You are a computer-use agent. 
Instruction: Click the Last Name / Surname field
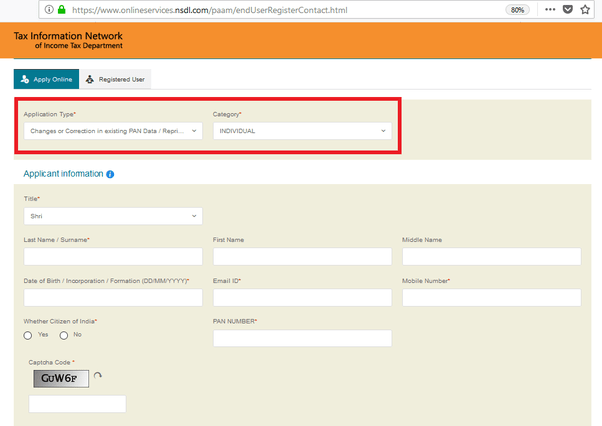[113, 256]
